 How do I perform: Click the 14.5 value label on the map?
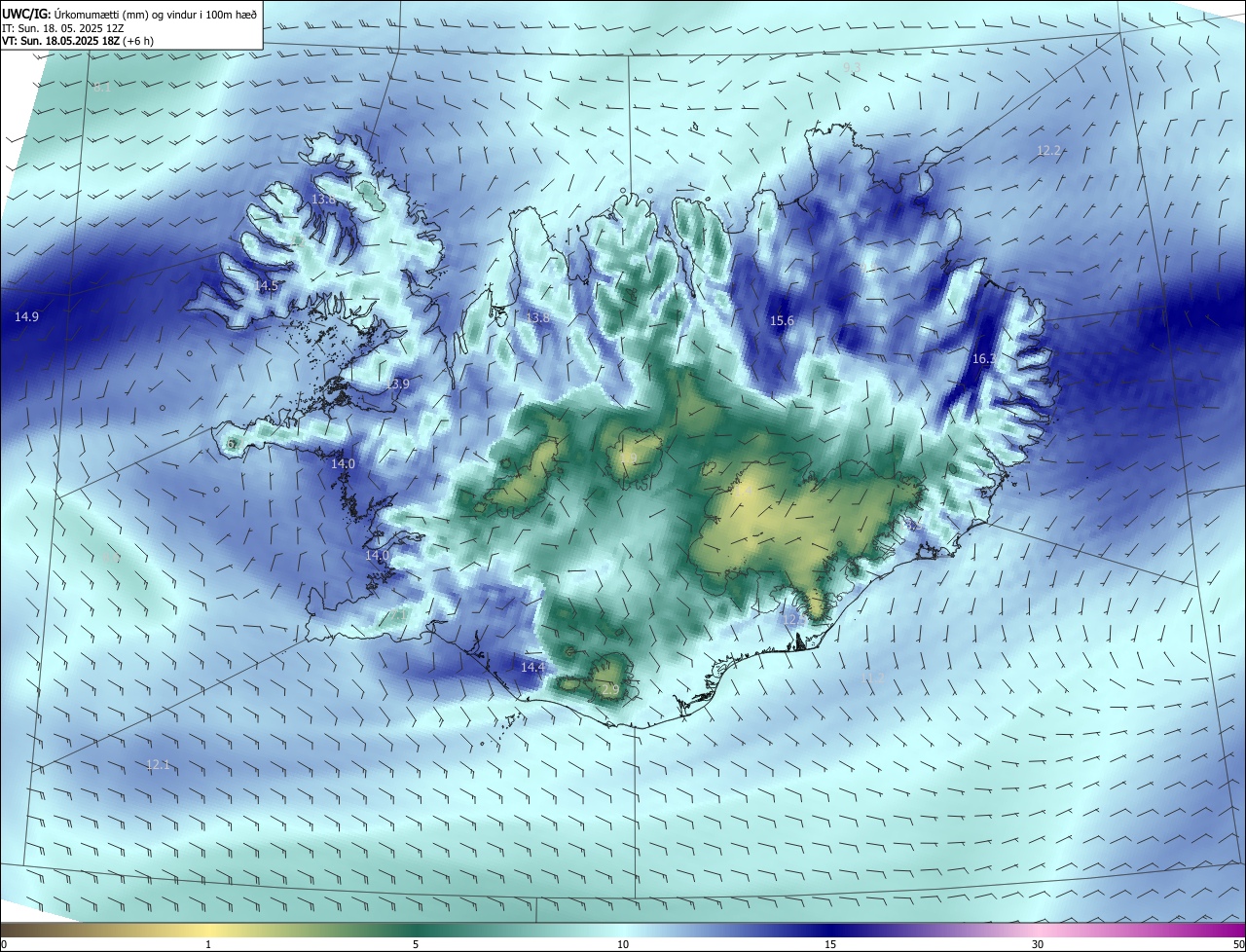coord(267,286)
